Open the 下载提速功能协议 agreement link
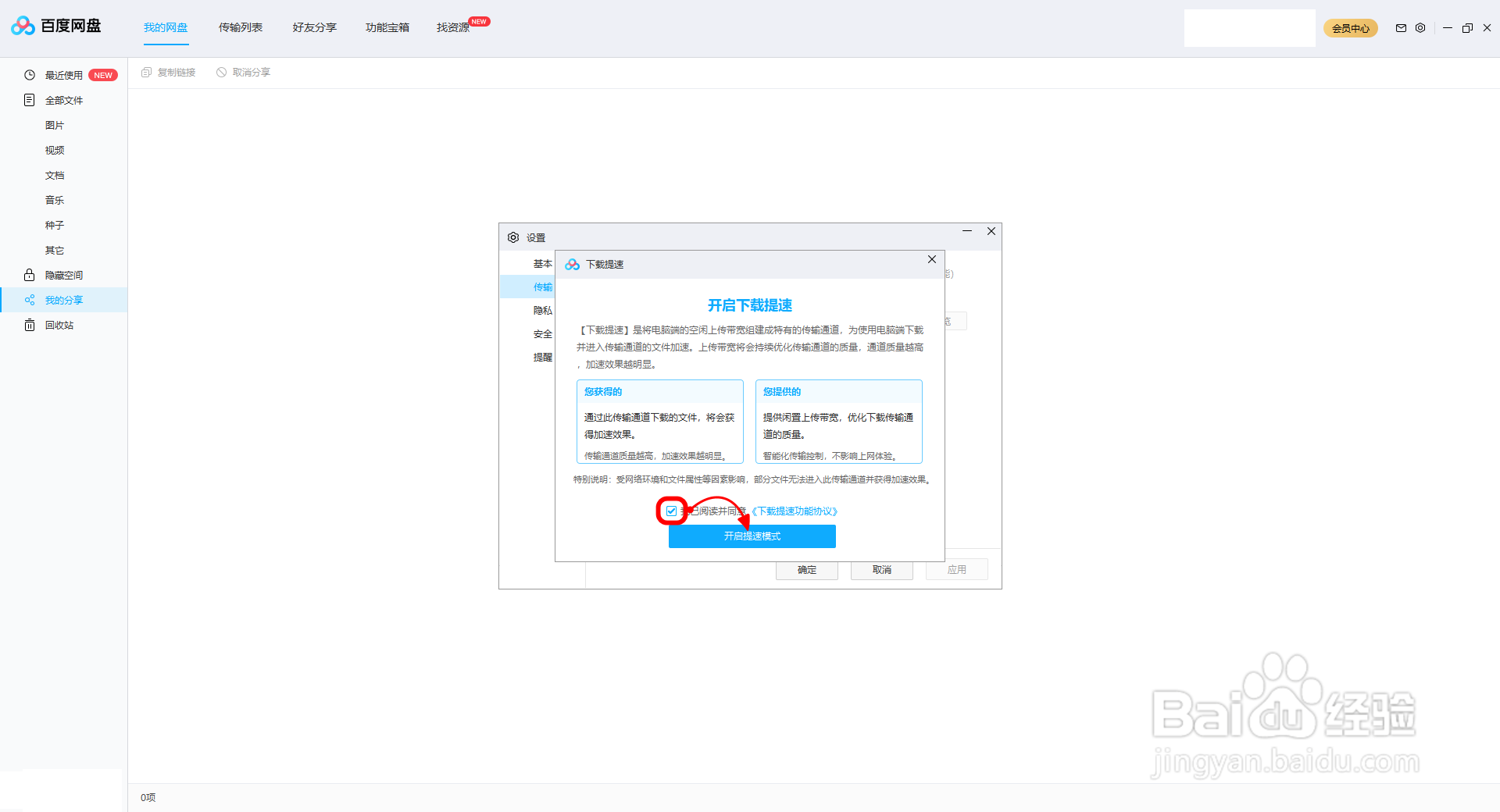This screenshot has width=1500, height=812. [795, 511]
